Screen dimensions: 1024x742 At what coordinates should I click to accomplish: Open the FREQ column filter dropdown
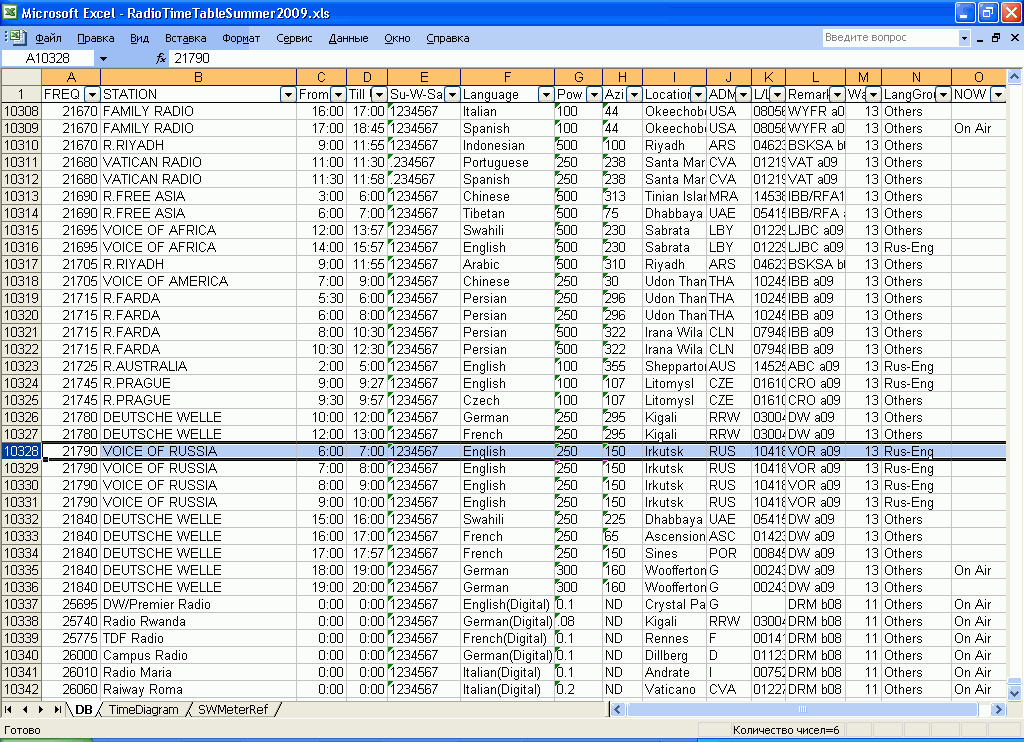pyautogui.click(x=92, y=94)
